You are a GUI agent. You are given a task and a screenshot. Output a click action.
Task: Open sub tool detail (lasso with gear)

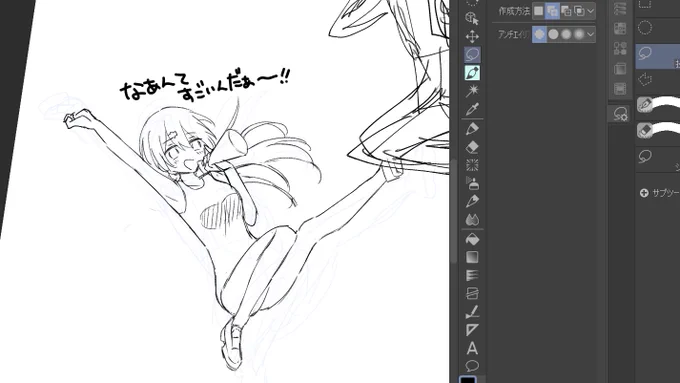[x=620, y=114]
